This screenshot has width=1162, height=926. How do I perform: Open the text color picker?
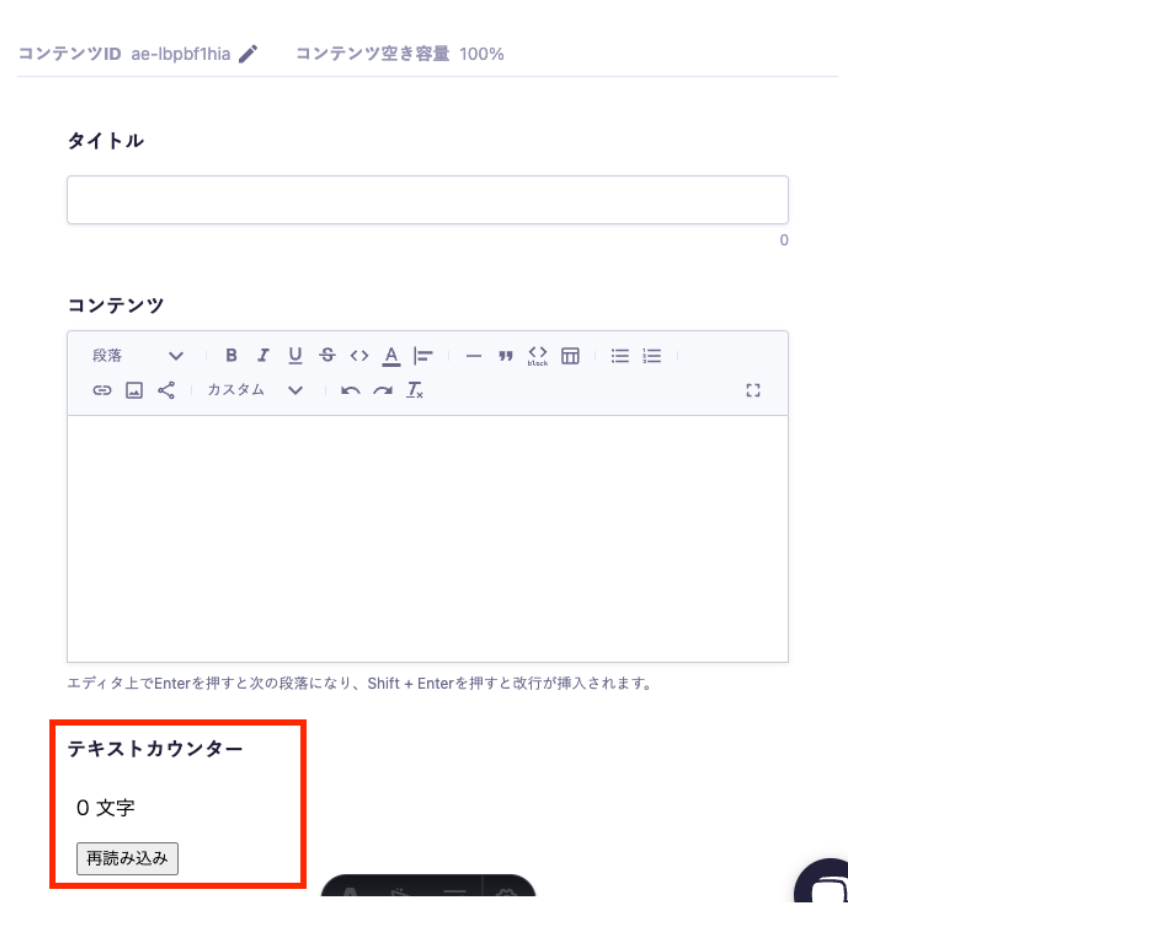click(x=391, y=356)
